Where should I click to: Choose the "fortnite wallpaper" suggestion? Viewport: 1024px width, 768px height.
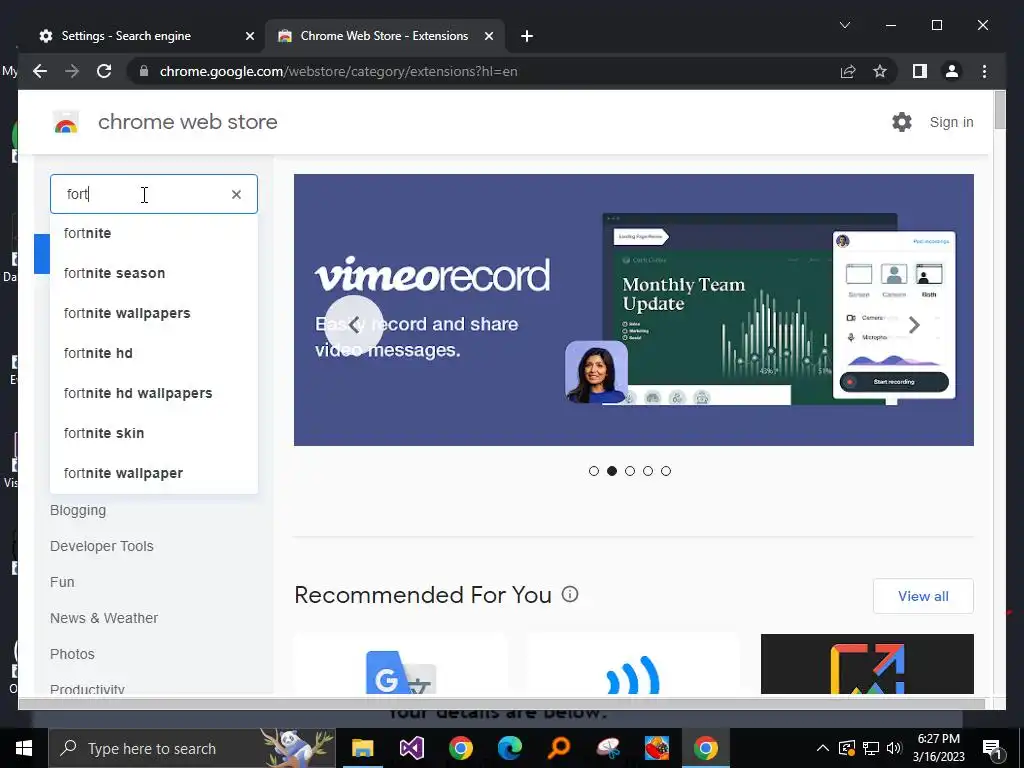(154, 473)
